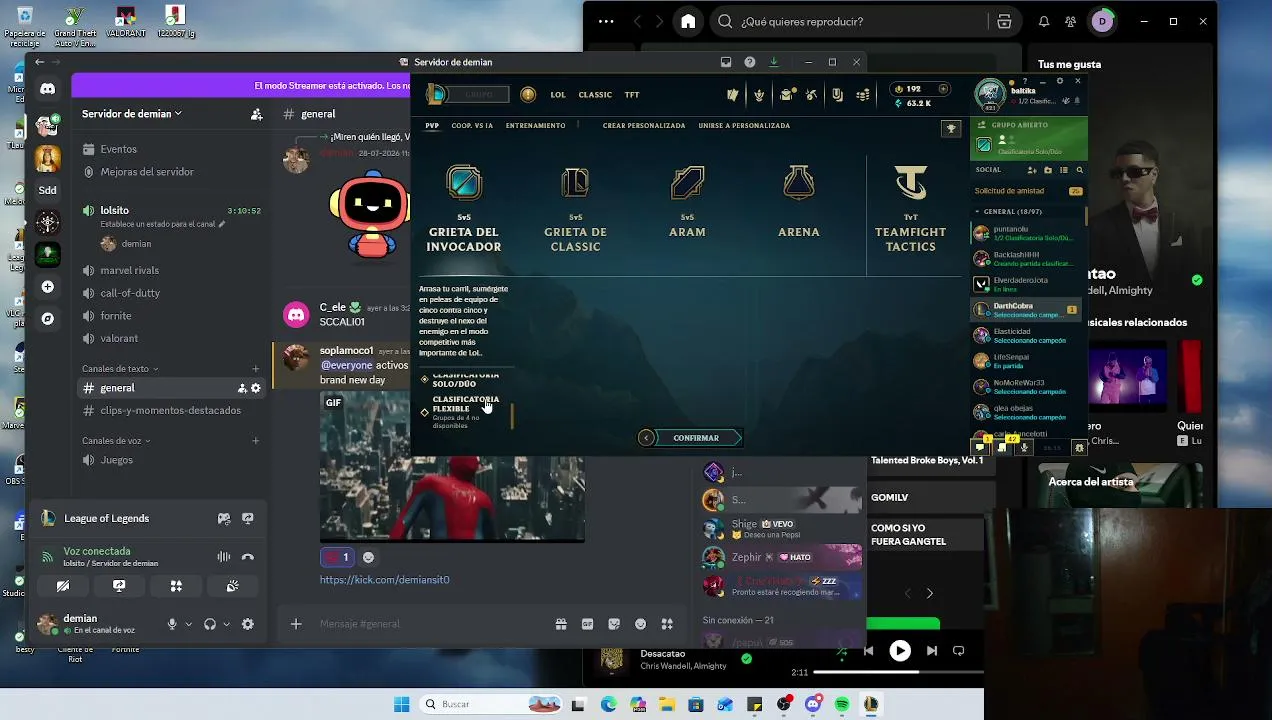Toggle Discord headphones deafen

coord(210,624)
